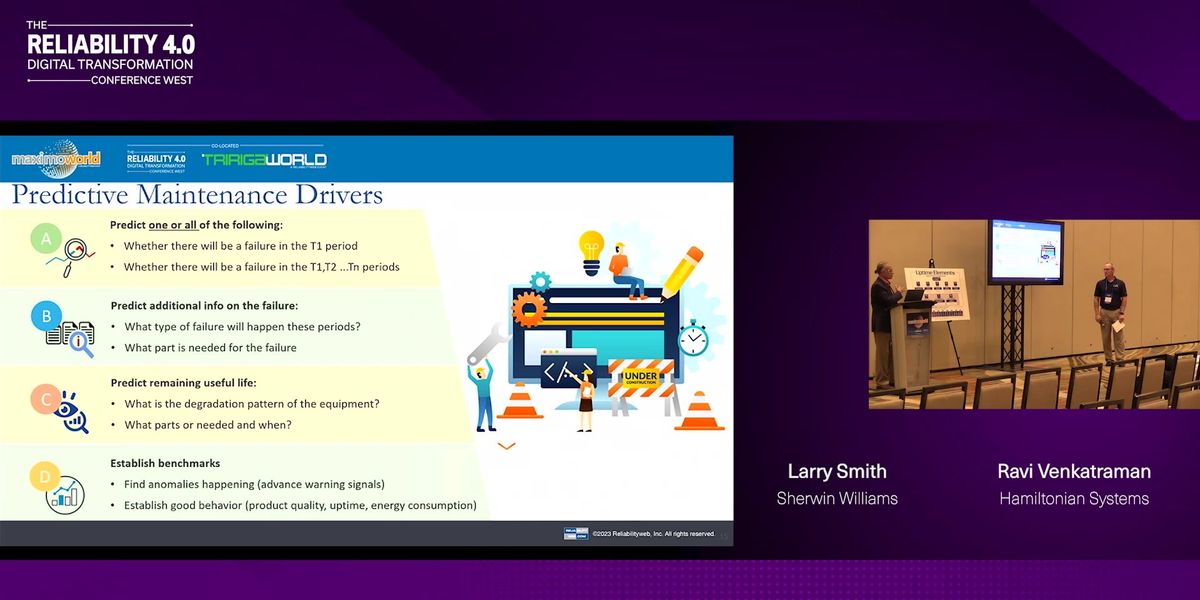The width and height of the screenshot is (1200, 600).
Task: Click the speaker camera video feed
Action: [1031, 314]
